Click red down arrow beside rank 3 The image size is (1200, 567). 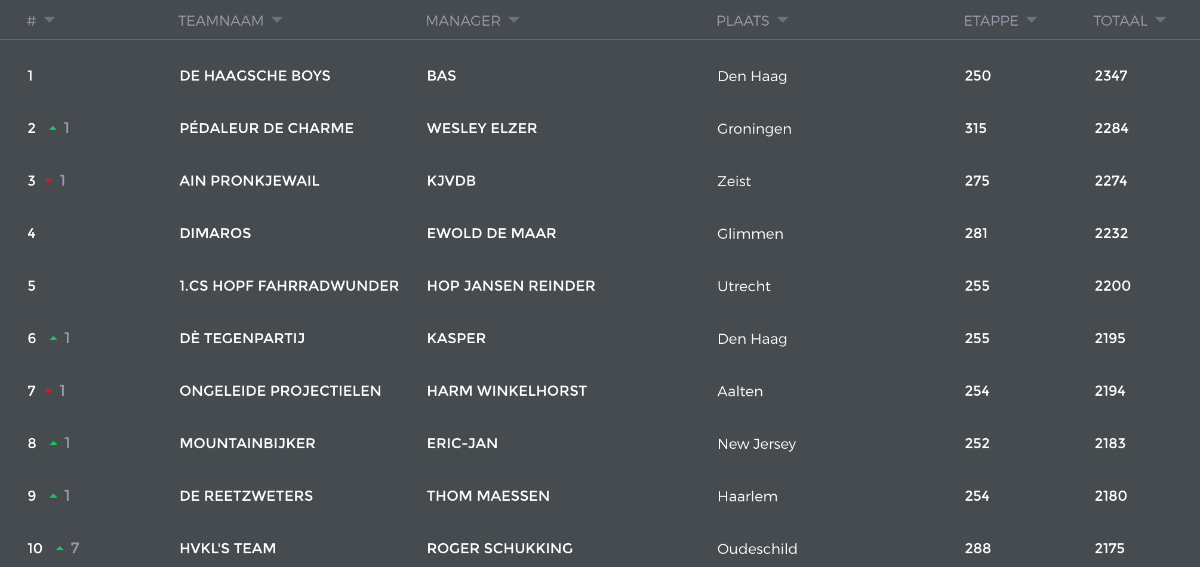click(49, 181)
